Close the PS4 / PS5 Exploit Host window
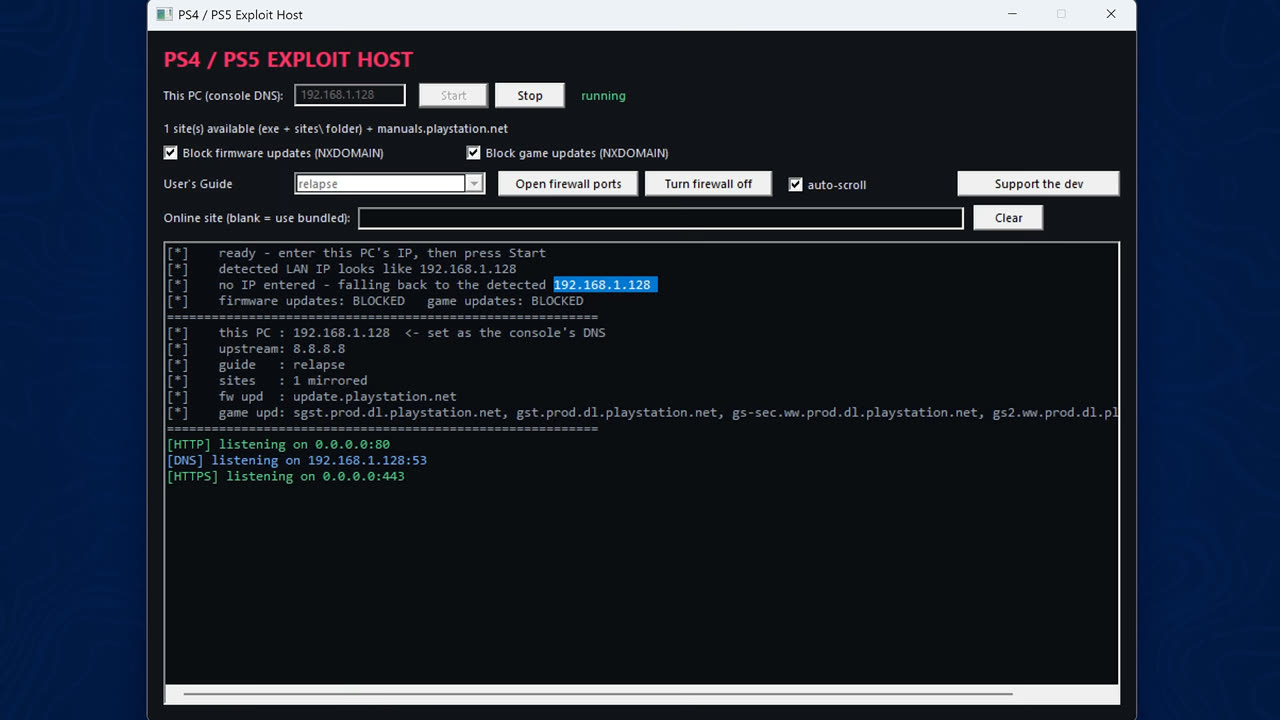 tap(1111, 14)
